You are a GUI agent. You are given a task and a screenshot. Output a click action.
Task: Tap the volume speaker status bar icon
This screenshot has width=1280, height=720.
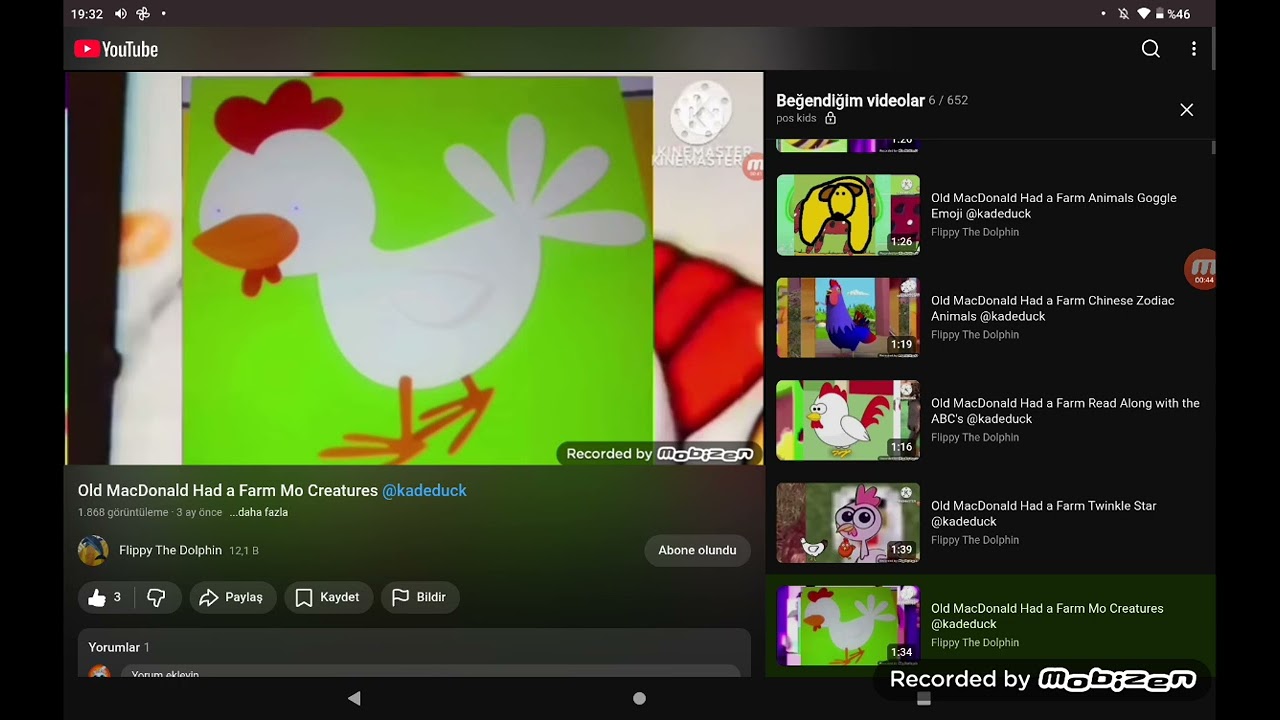[x=121, y=14]
